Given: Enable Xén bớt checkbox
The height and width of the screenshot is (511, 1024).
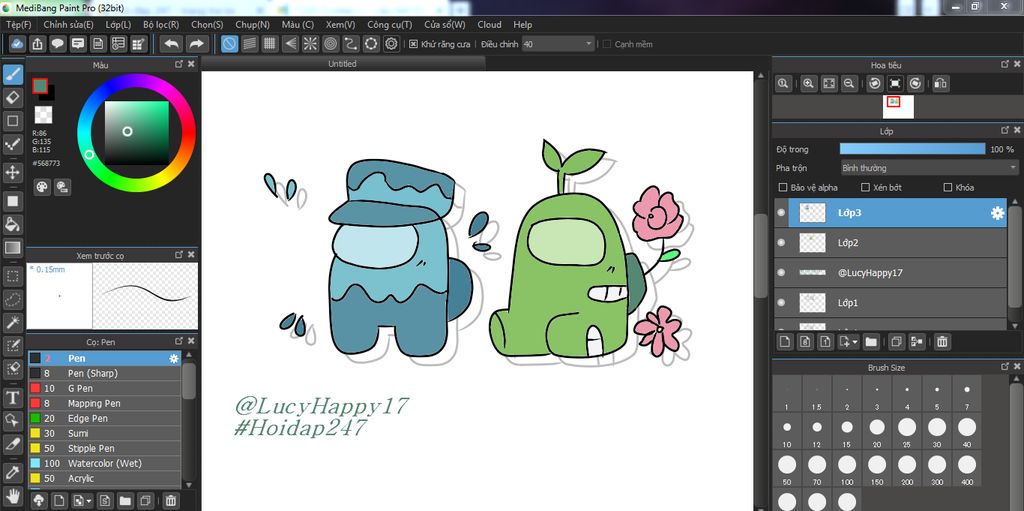Looking at the screenshot, I should click(865, 188).
